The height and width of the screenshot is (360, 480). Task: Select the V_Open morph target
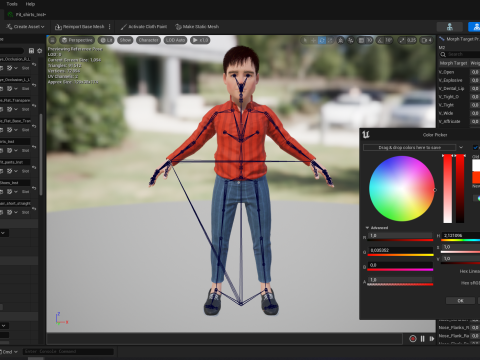[x=446, y=72]
